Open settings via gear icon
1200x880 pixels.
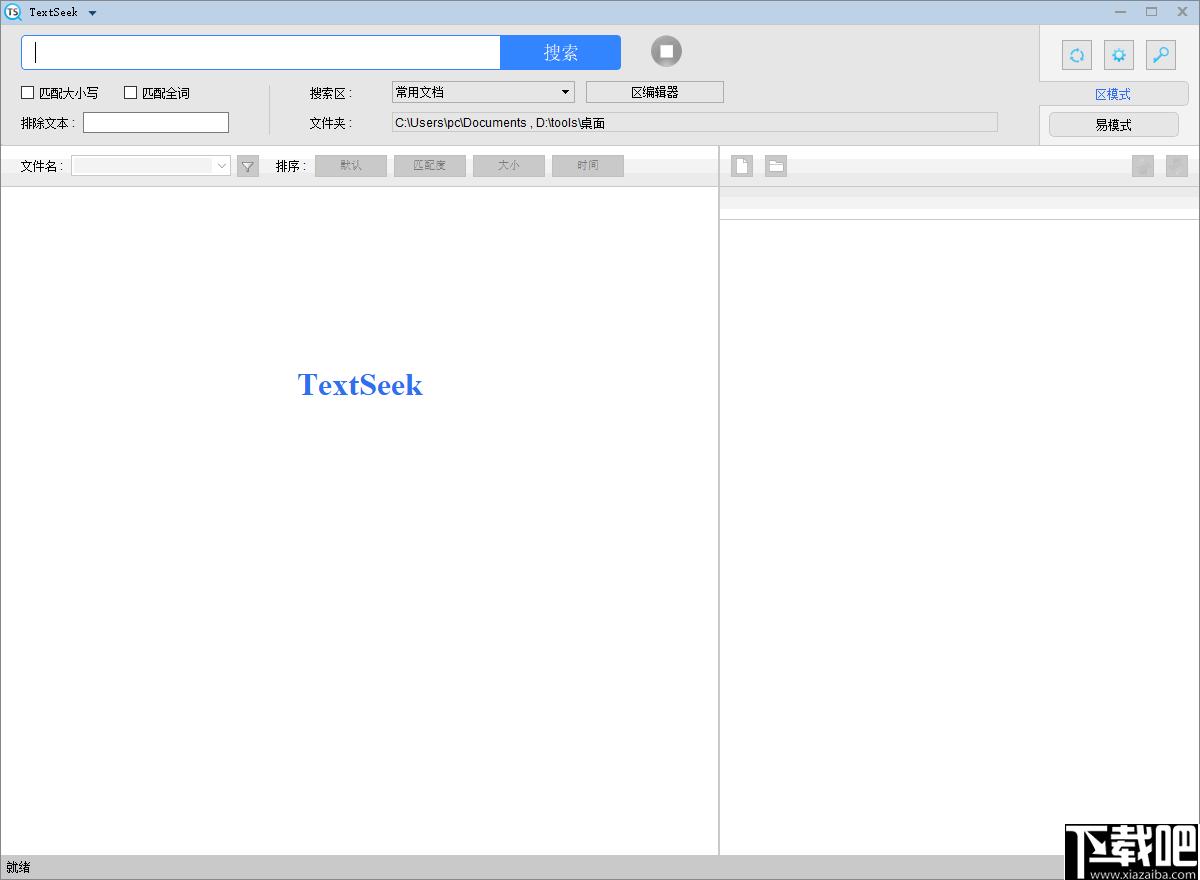pos(1119,55)
